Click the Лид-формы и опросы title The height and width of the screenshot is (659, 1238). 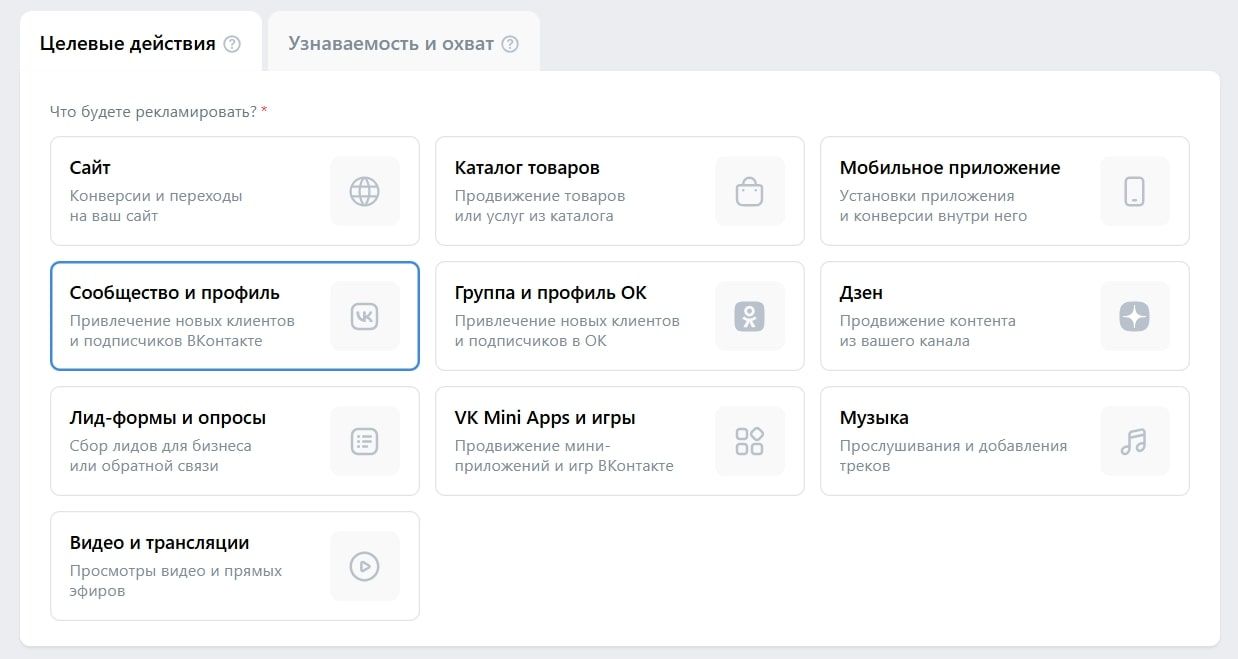point(168,418)
